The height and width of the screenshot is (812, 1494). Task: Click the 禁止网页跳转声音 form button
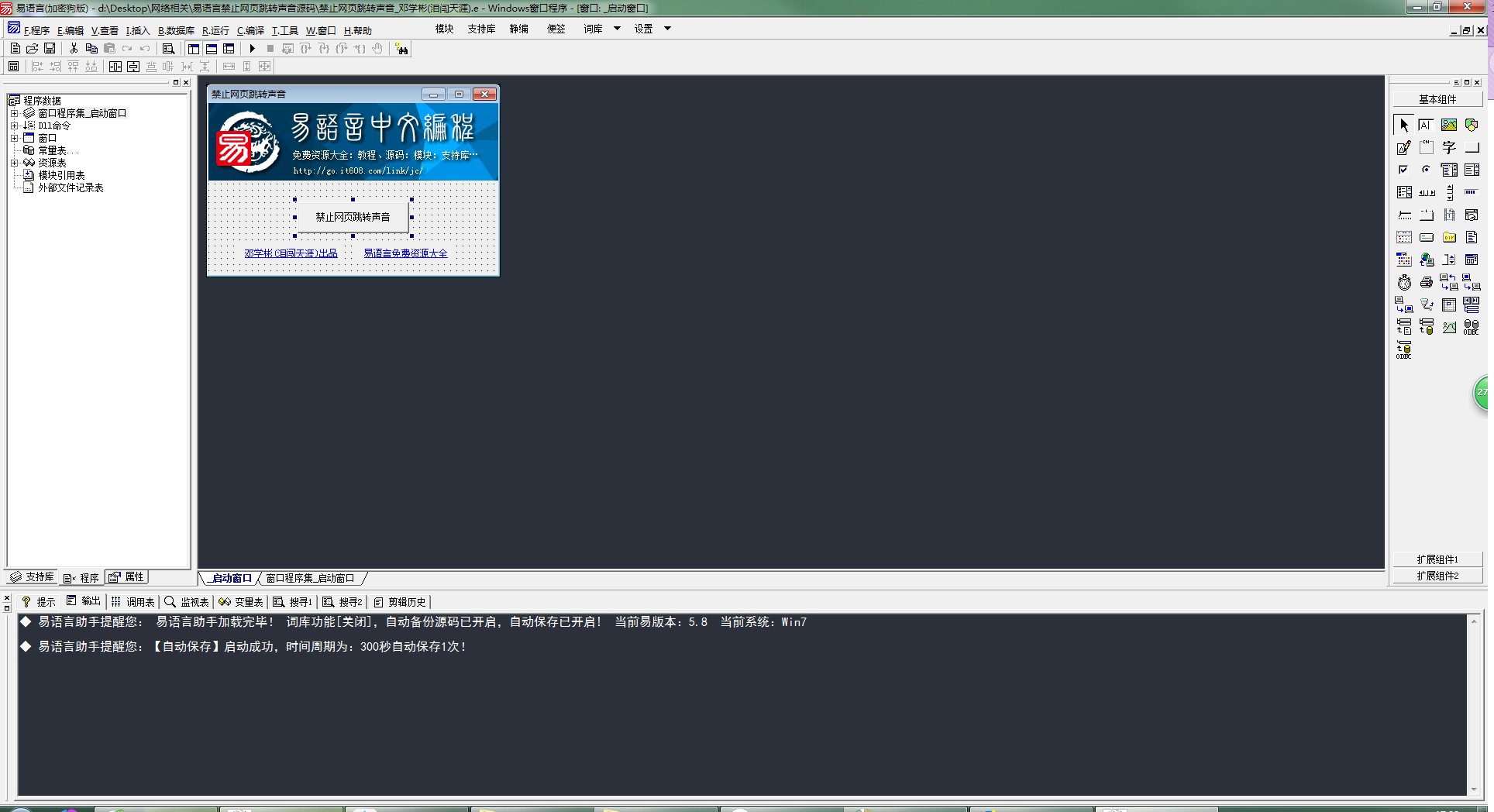coord(353,217)
